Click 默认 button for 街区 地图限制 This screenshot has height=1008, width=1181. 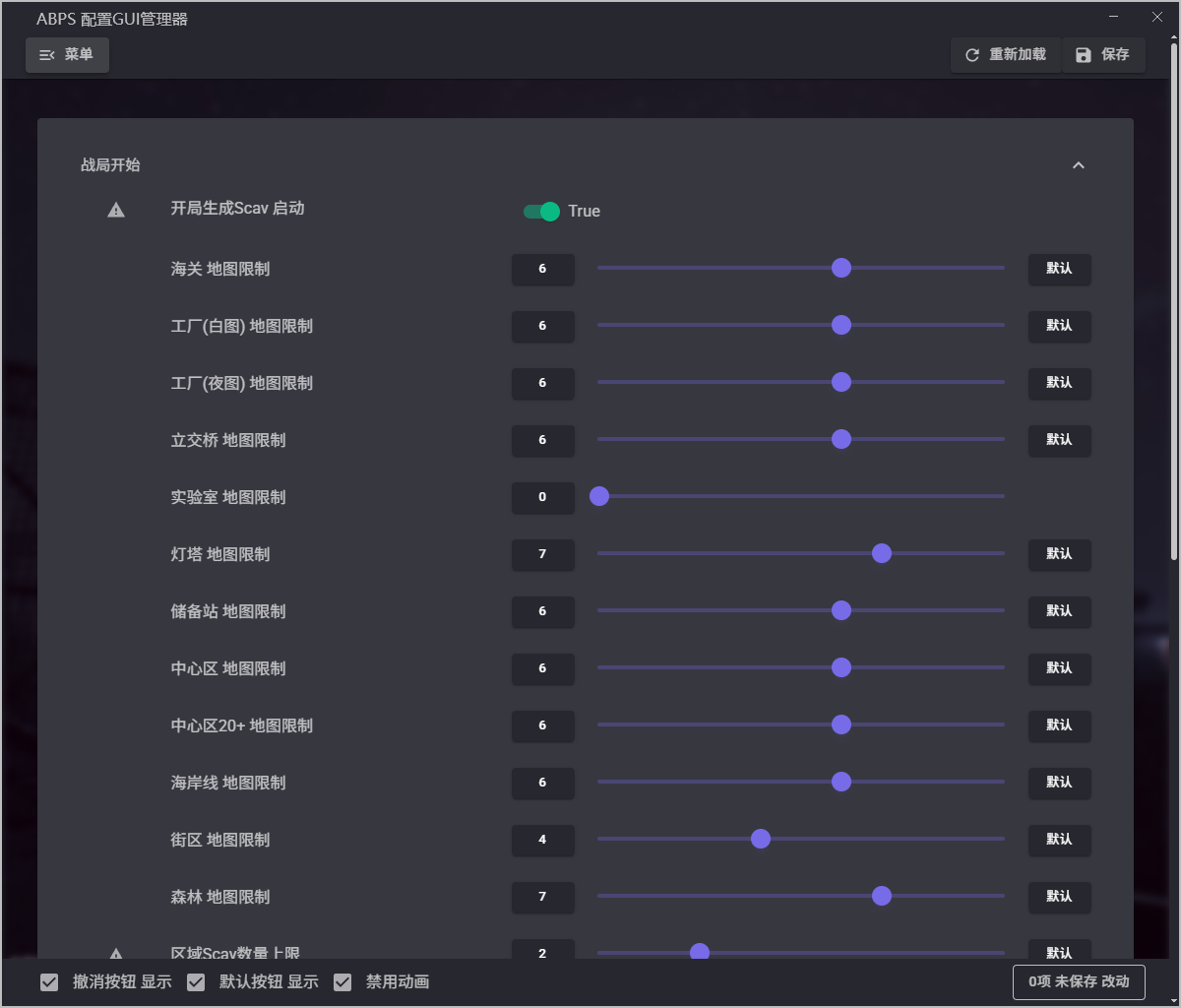(x=1059, y=840)
